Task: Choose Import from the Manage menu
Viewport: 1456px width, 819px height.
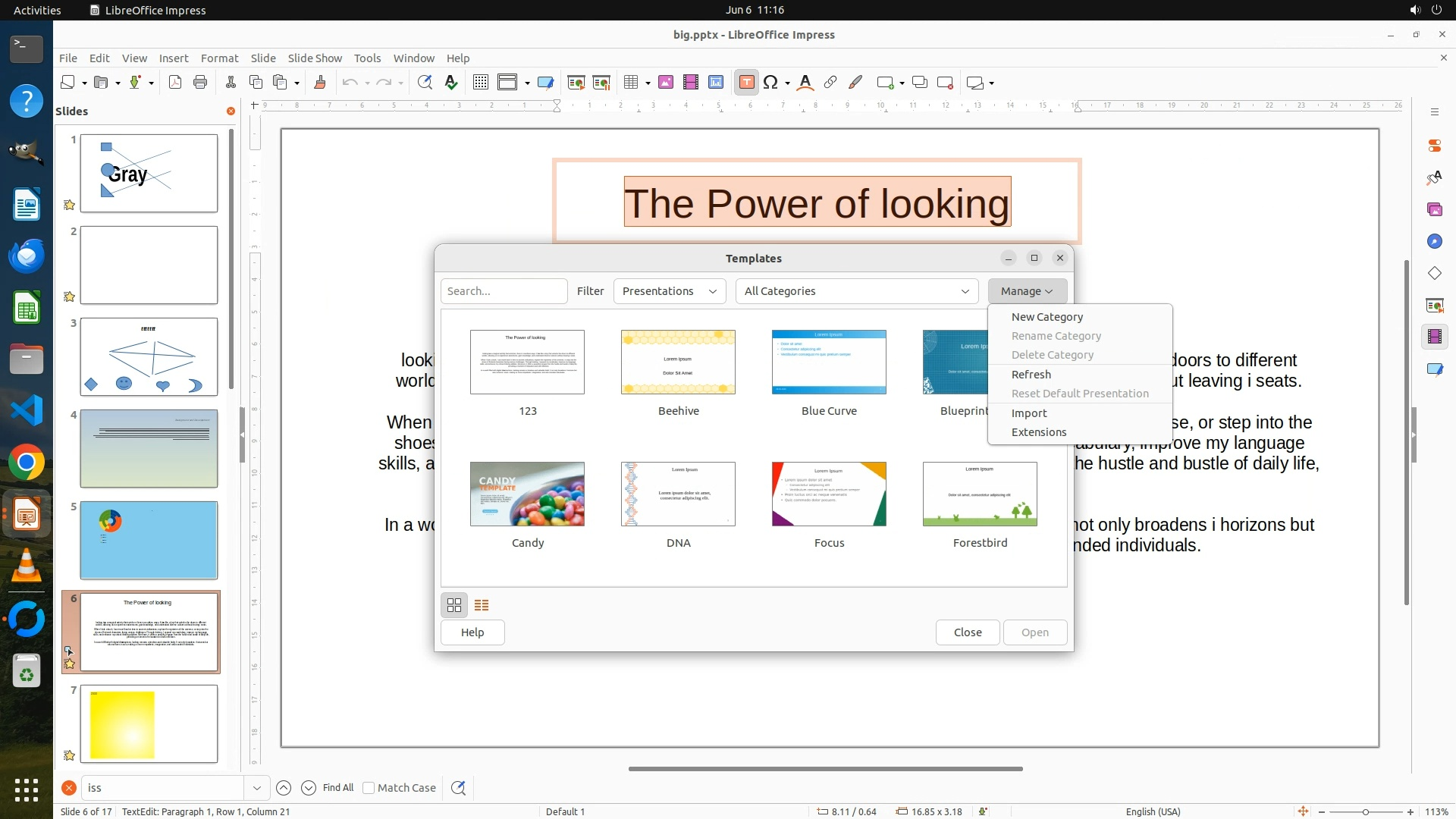Action: (1028, 413)
